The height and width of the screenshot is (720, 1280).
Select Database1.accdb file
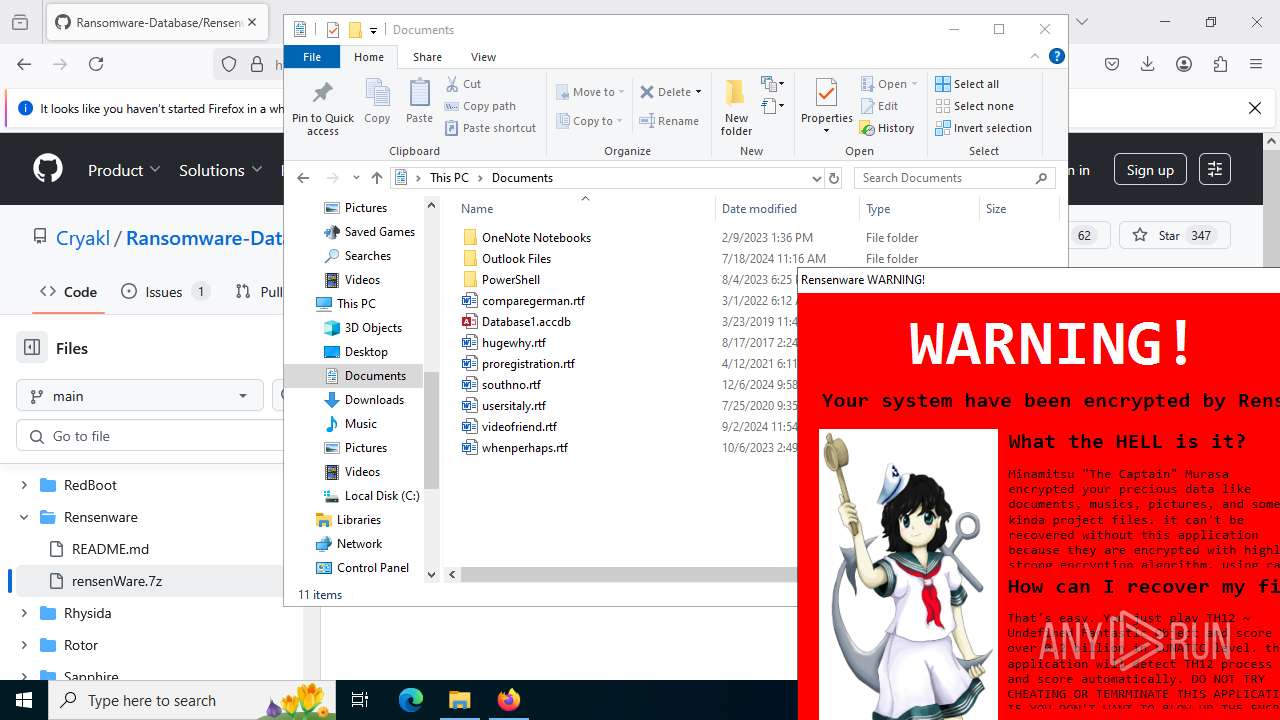[526, 322]
